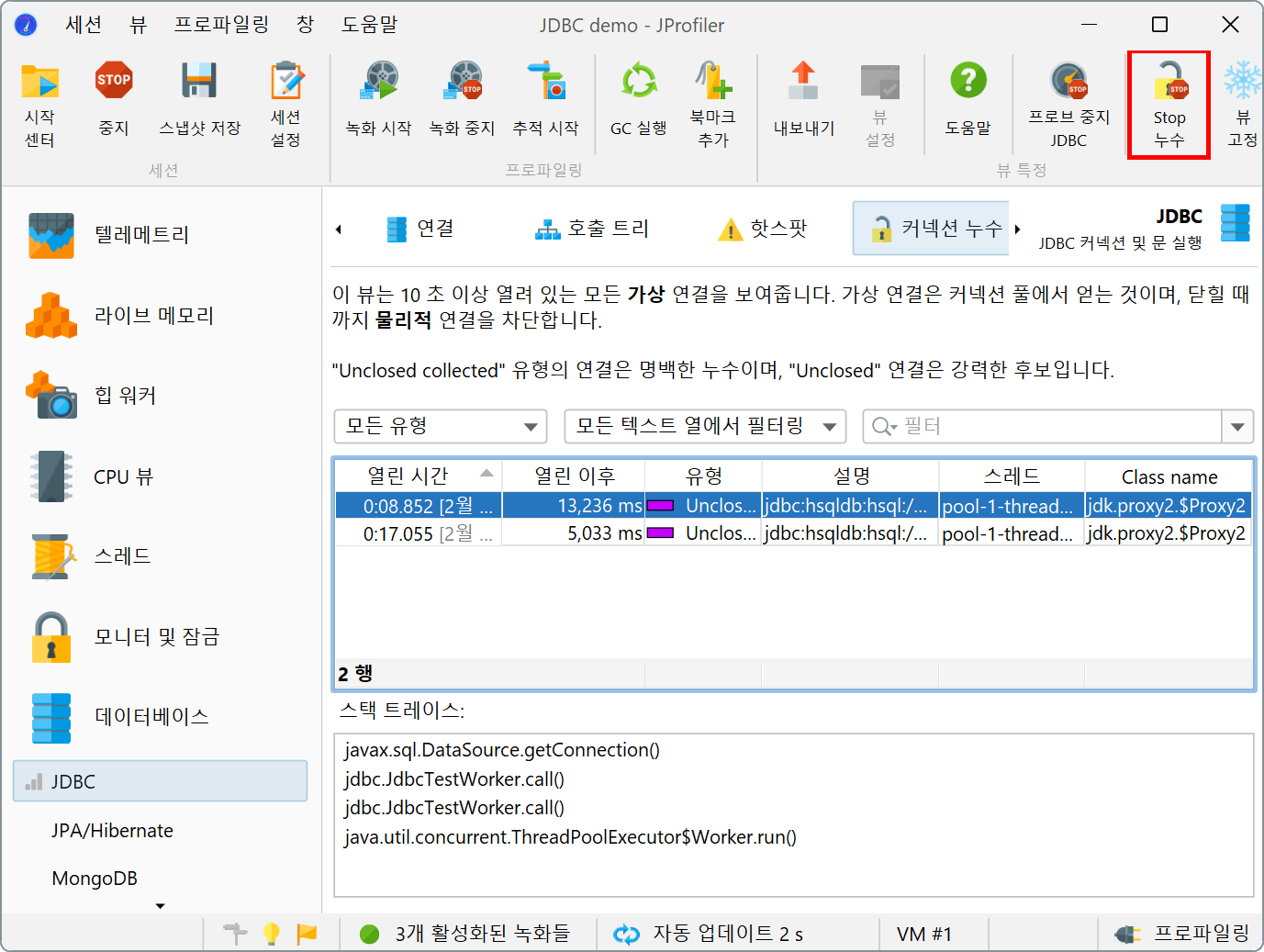Viewport: 1264px width, 952px height.
Task: Open the 도움말 help toolbar icon
Action: 968,100
